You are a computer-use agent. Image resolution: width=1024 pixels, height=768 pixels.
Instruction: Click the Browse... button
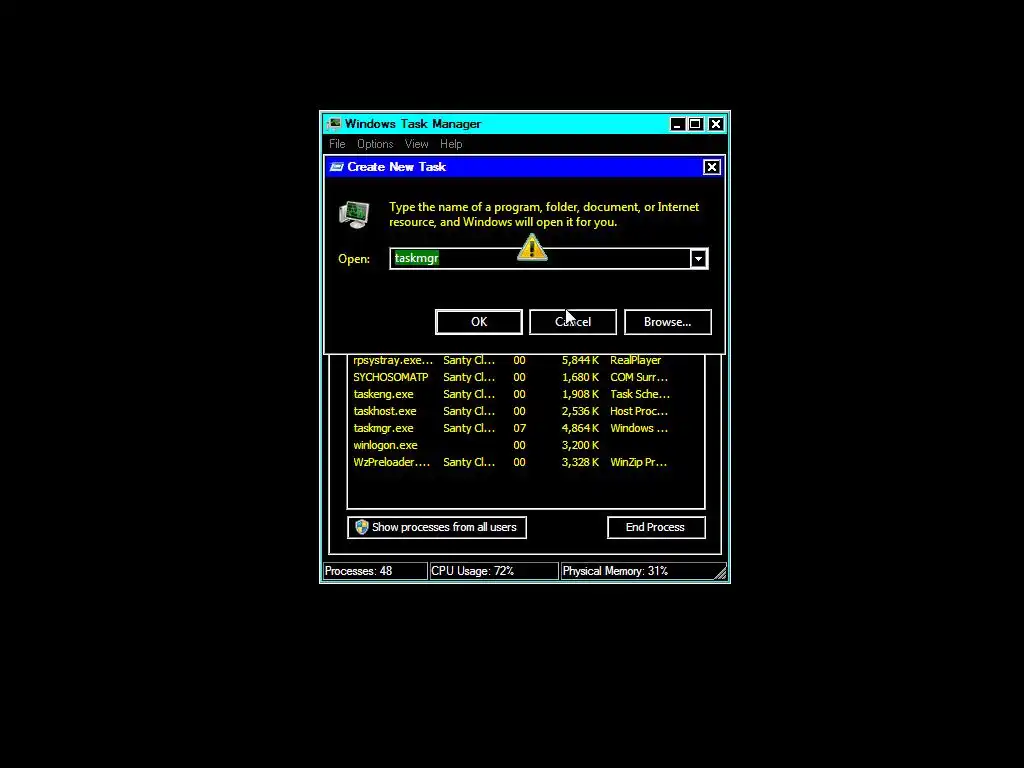coord(667,322)
